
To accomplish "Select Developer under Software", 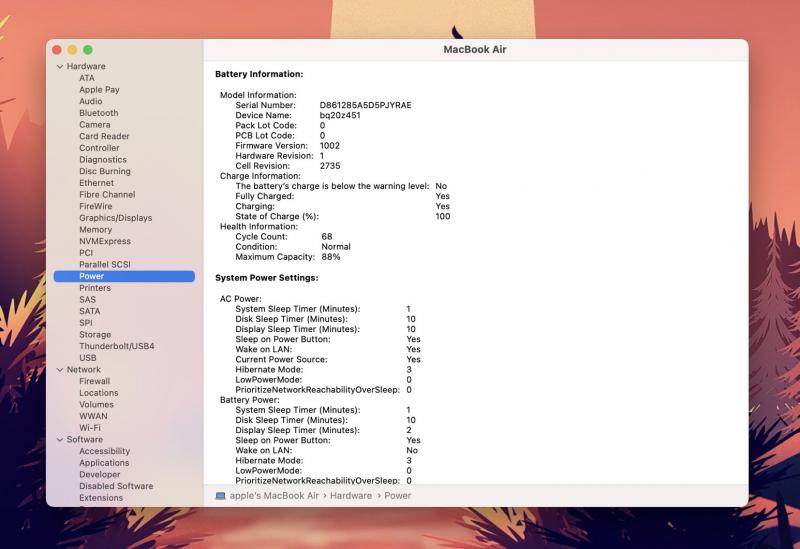I will tap(99, 475).
